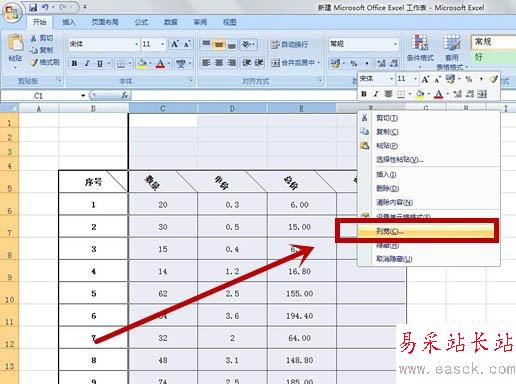This screenshot has width=516, height=384.
Task: Choose Column Width (列宽) in the context menu
Action: point(429,231)
